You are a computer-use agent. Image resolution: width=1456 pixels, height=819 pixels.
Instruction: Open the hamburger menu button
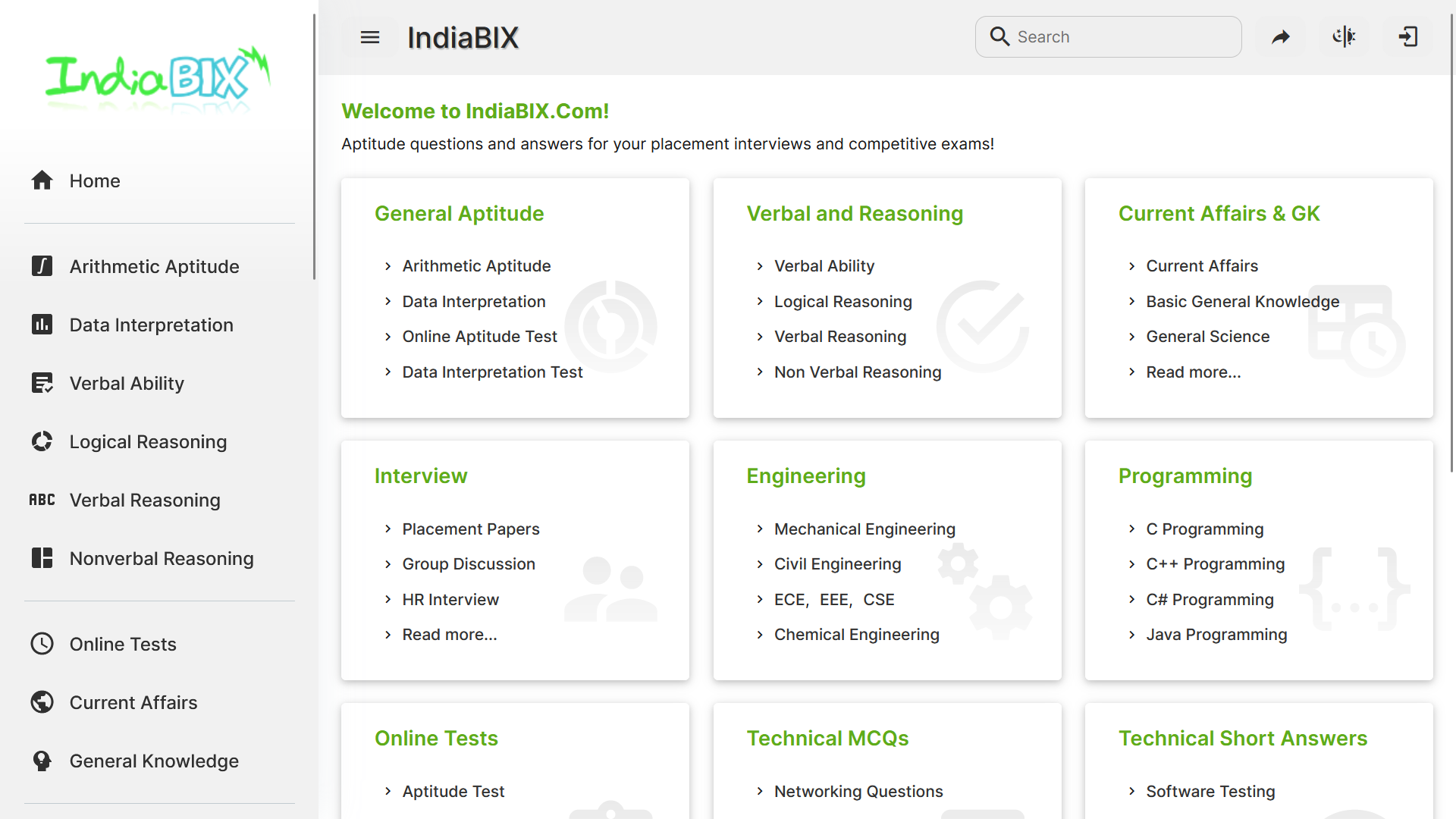pos(369,37)
